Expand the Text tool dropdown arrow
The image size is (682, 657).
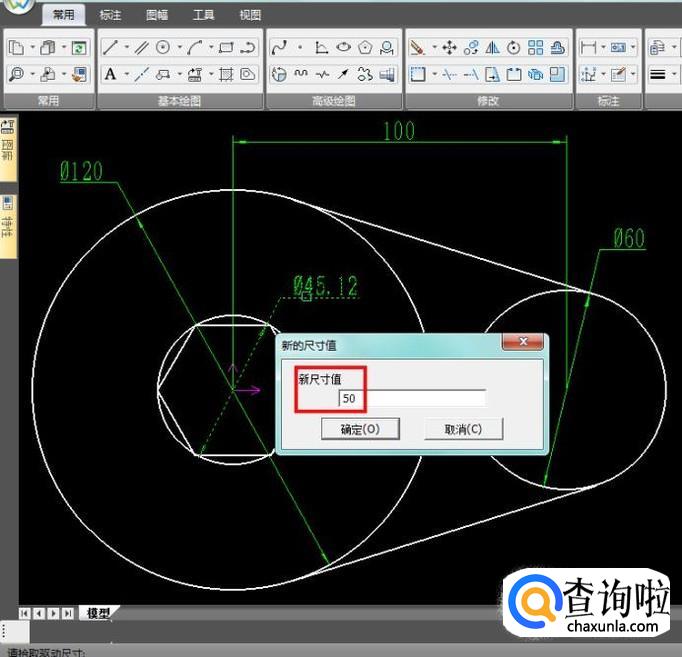[x=127, y=74]
